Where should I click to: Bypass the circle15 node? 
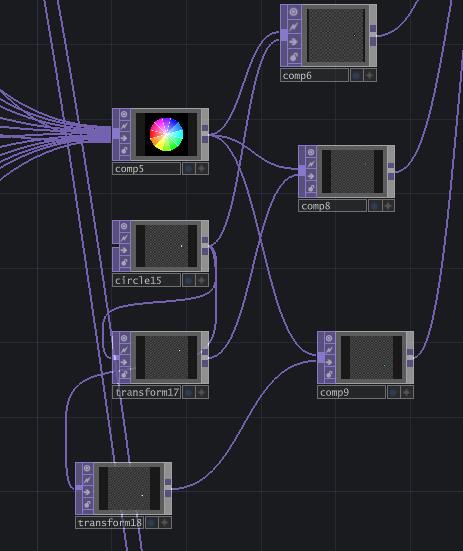[124, 250]
